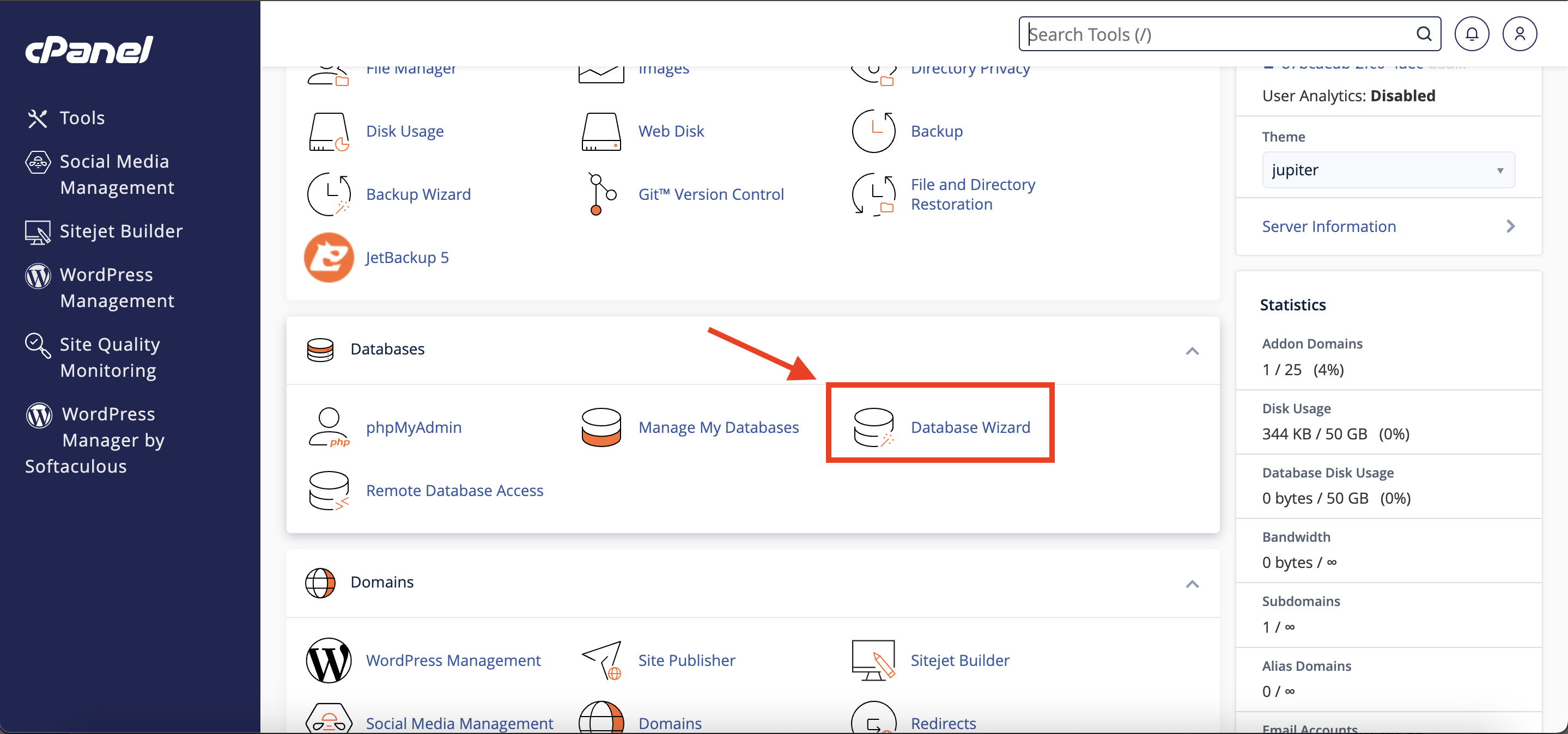Open the Web Disk link

point(671,131)
